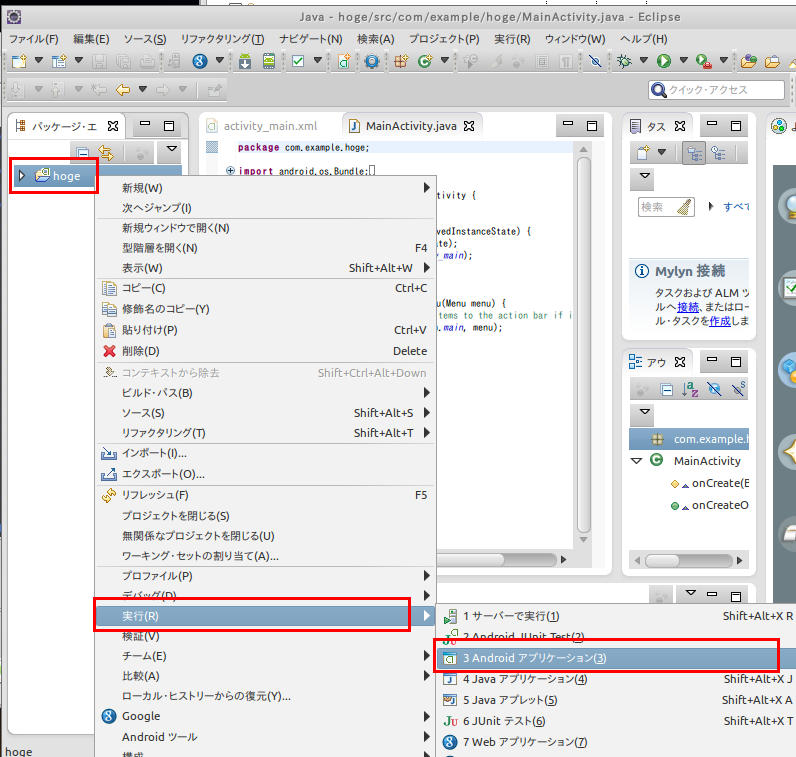Click the 作成 link in Mylyn panel

(x=720, y=321)
